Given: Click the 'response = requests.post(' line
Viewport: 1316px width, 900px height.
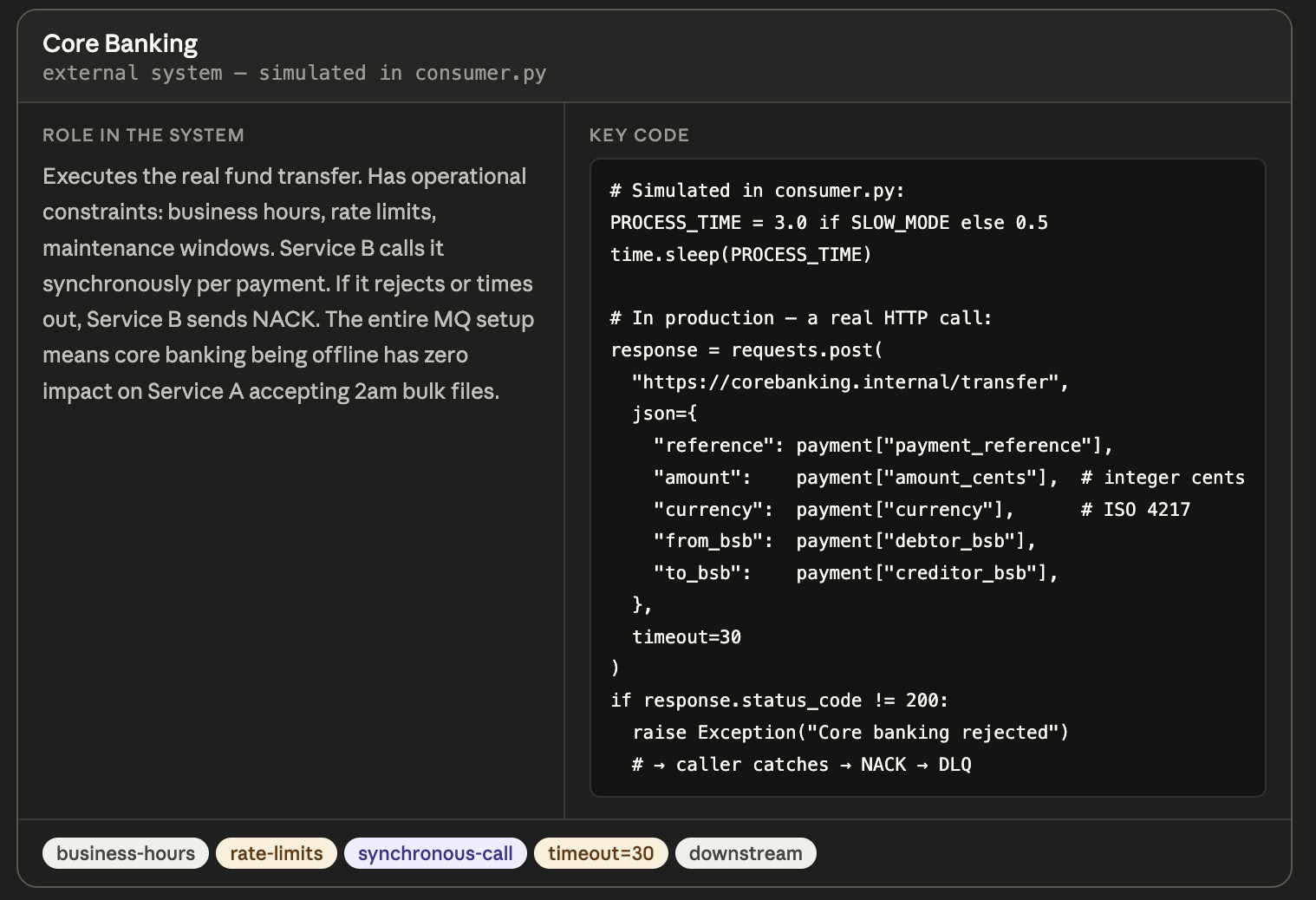Looking at the screenshot, I should coord(746,350).
